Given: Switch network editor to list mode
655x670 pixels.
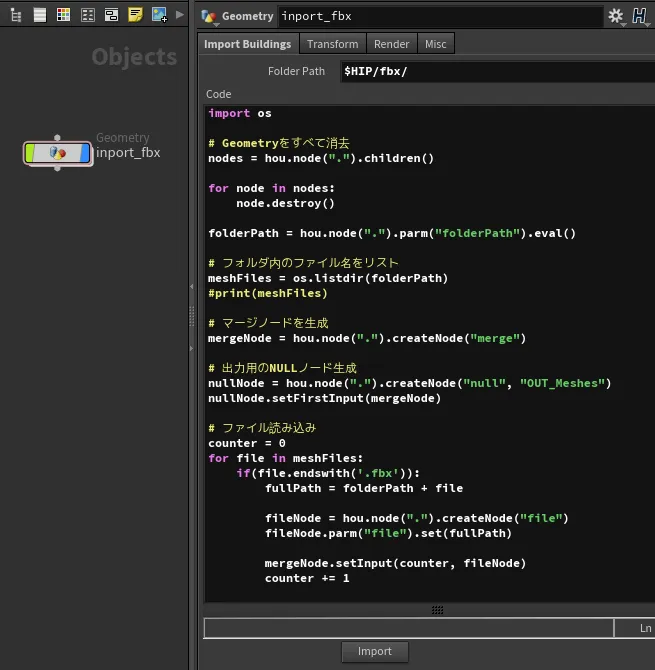Looking at the screenshot, I should (x=40, y=15).
